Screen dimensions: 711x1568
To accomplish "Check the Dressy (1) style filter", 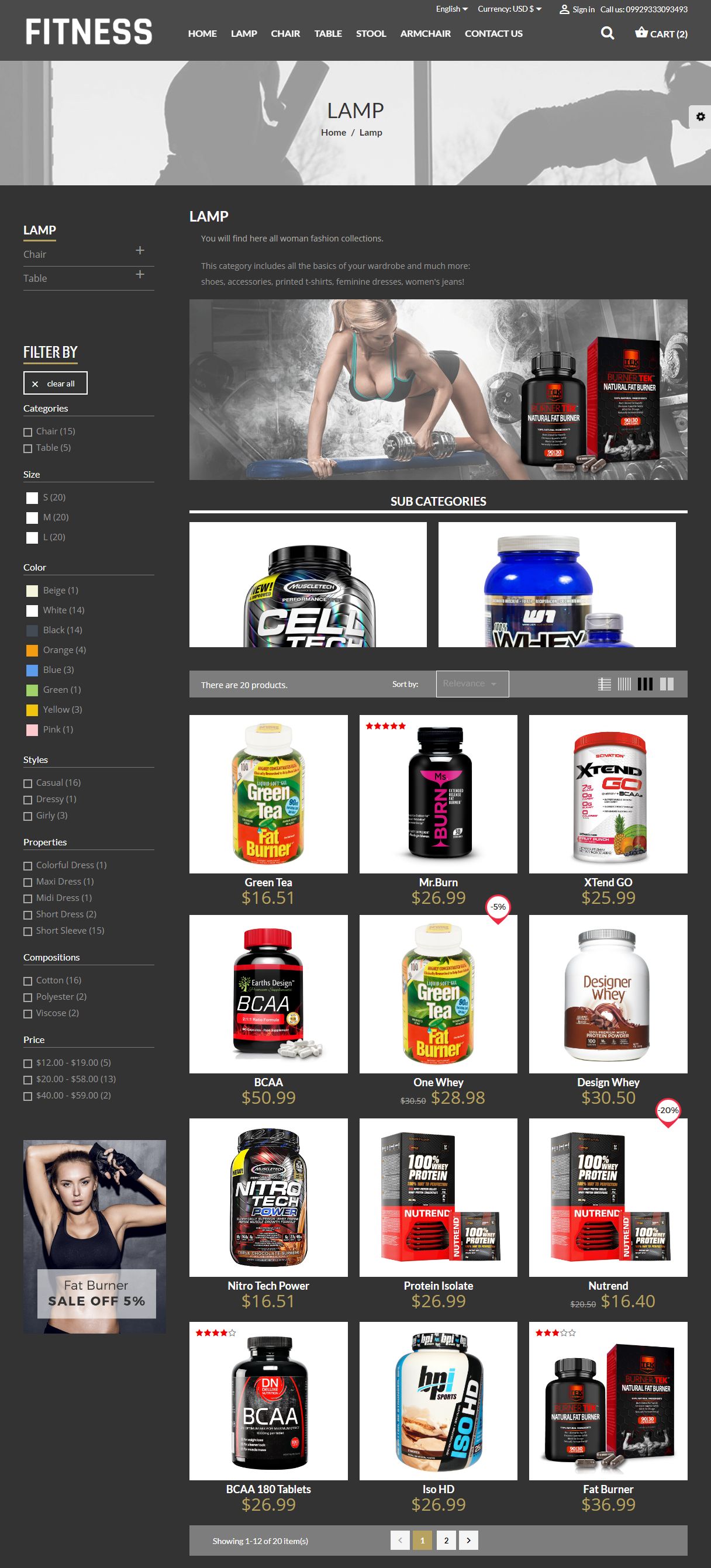I will coord(27,800).
